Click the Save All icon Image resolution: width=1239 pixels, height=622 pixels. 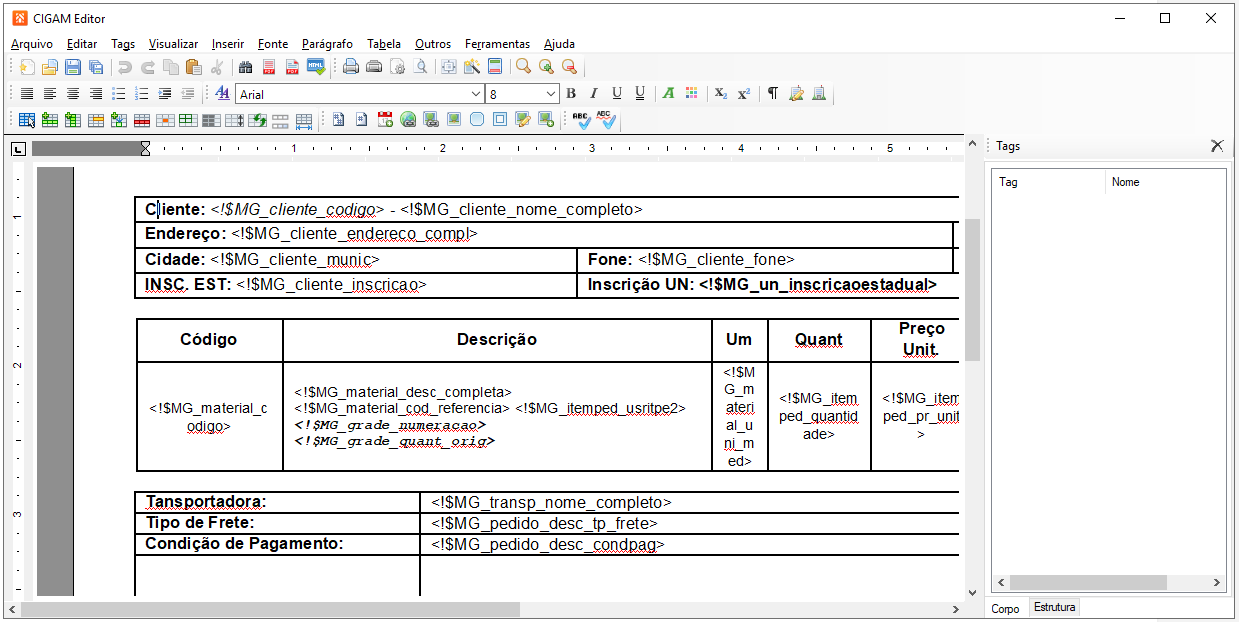[x=96, y=67]
